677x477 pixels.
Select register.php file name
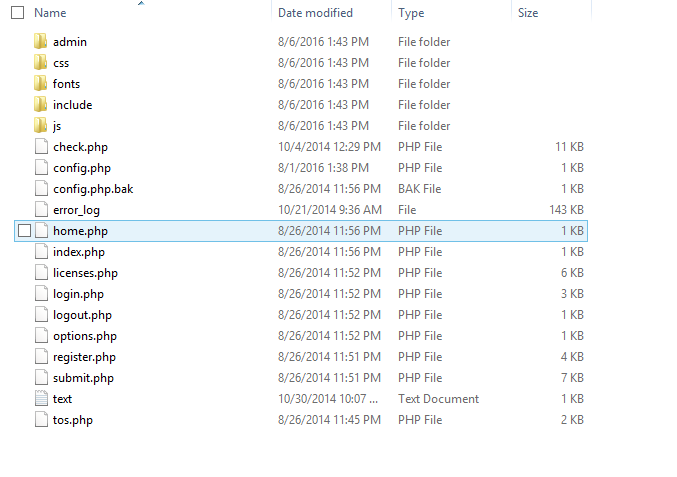point(85,357)
